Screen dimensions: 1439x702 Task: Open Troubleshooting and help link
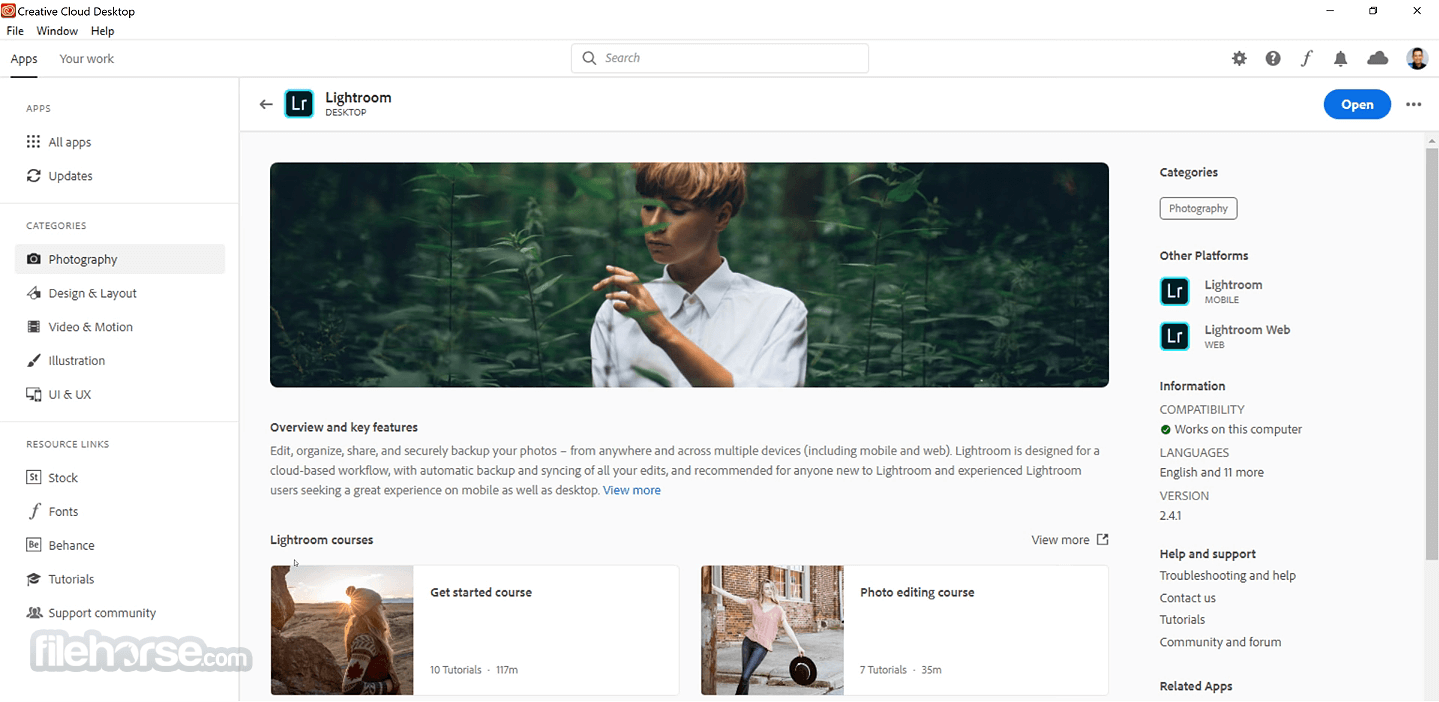tap(1227, 576)
